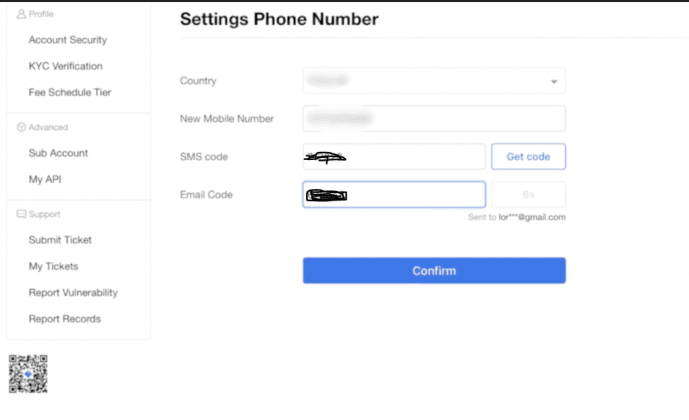The width and height of the screenshot is (689, 420).
Task: Open My API settings
Action: pos(45,179)
